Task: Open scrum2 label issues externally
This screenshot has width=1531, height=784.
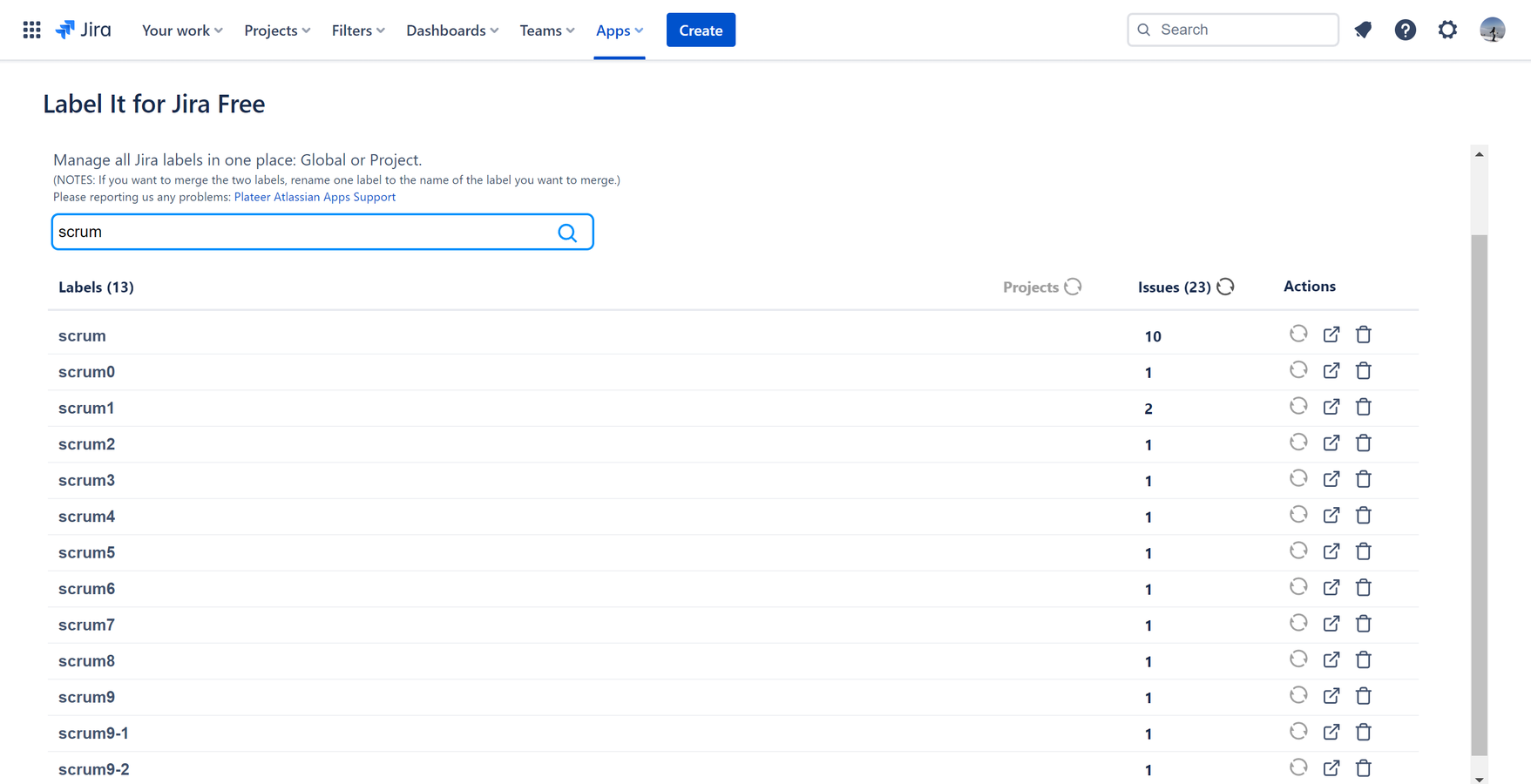Action: 1331,443
